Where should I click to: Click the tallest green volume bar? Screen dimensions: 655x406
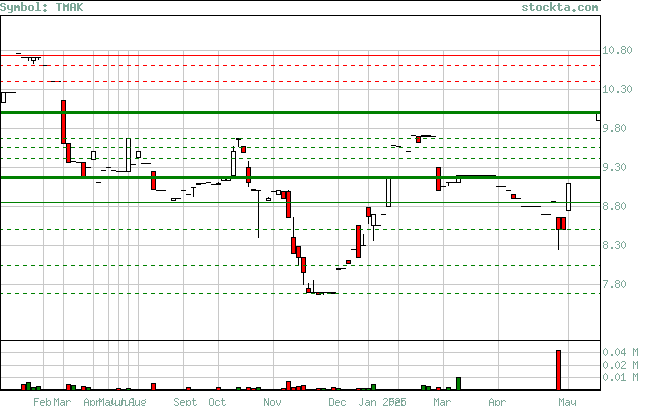coord(458,384)
